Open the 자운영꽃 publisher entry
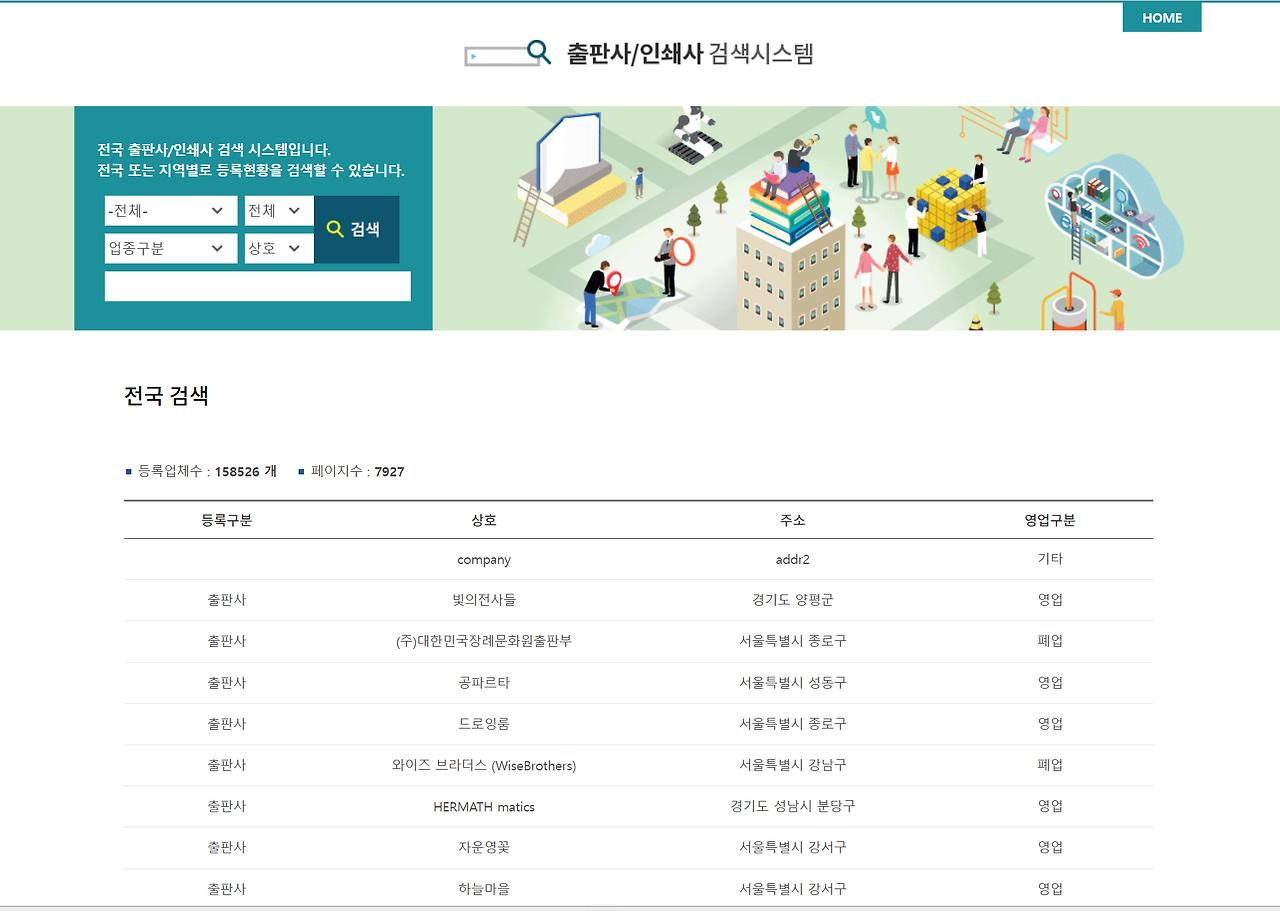 [483, 847]
